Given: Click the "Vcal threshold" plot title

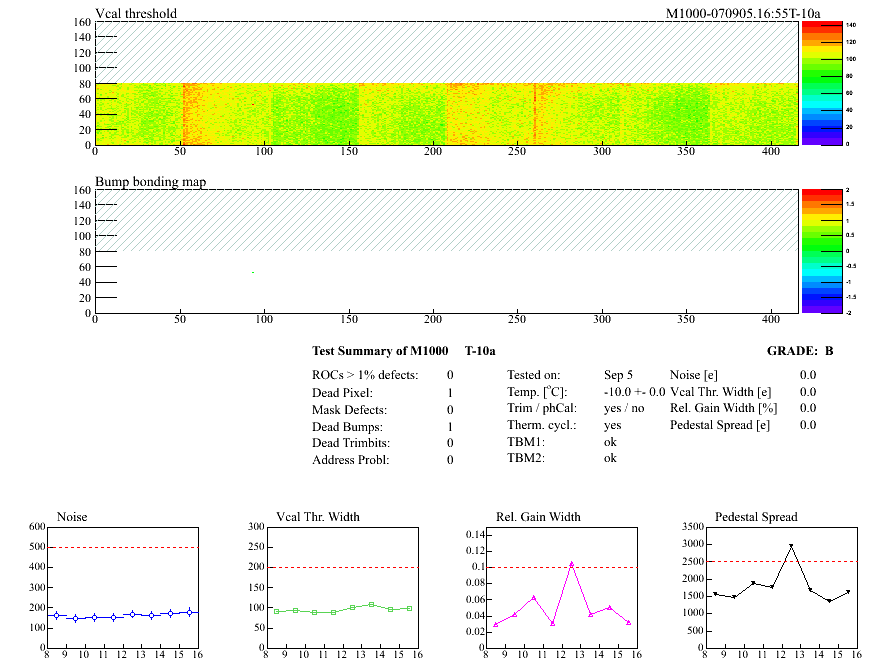Looking at the screenshot, I should 136,13.
